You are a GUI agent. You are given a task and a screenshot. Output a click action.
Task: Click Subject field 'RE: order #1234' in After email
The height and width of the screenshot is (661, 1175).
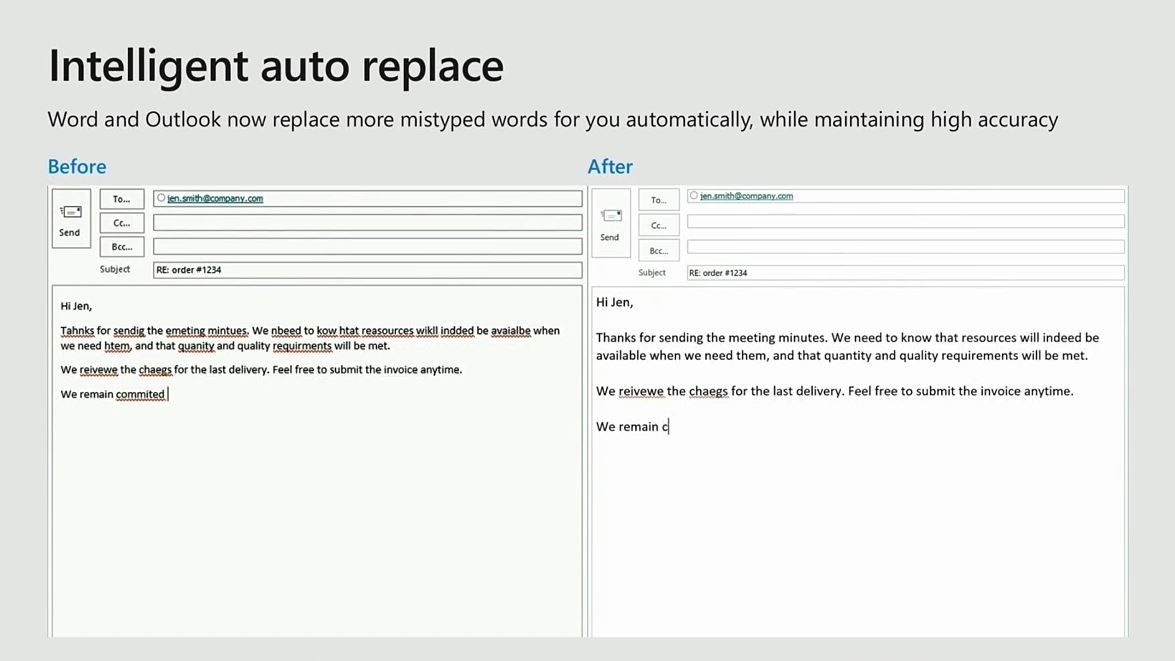905,273
